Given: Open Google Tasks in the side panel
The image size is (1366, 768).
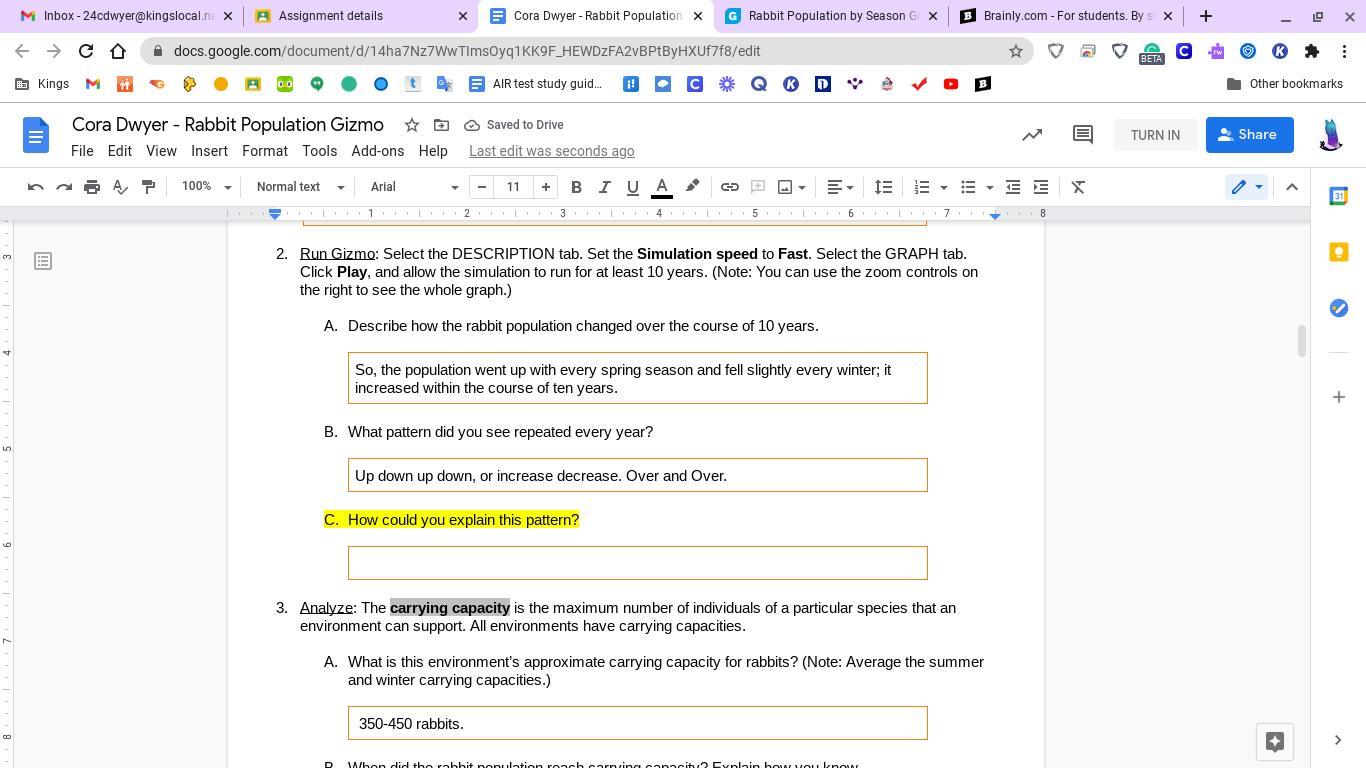Looking at the screenshot, I should click(1338, 308).
